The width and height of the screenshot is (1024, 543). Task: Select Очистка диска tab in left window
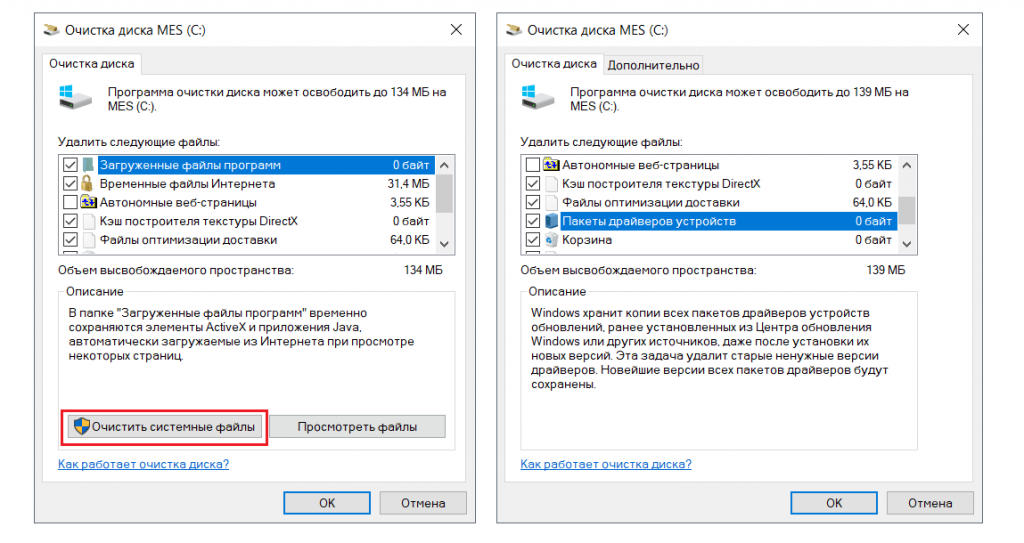pos(92,64)
